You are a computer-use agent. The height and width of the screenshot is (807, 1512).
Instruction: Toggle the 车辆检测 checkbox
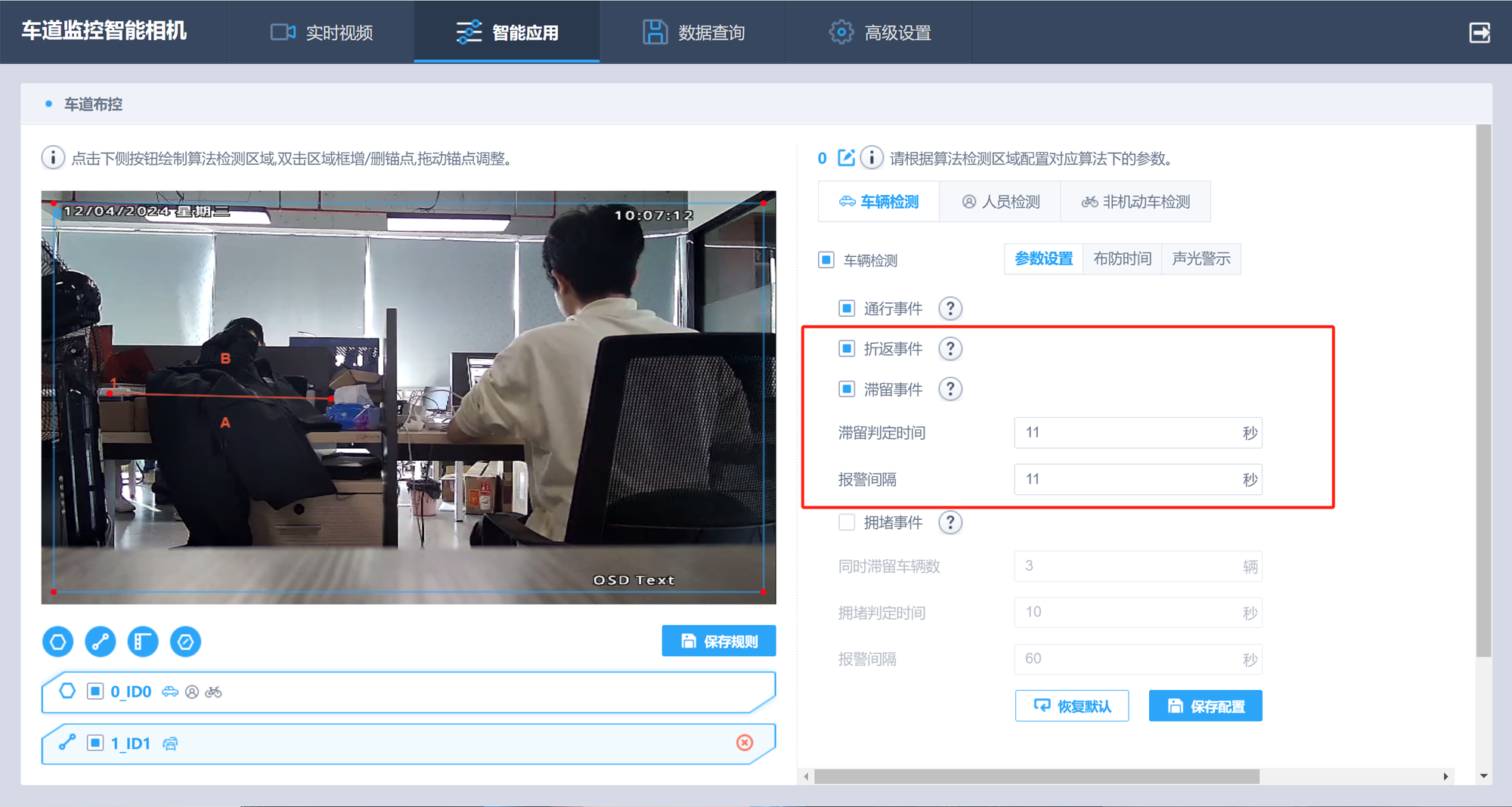coord(826,260)
